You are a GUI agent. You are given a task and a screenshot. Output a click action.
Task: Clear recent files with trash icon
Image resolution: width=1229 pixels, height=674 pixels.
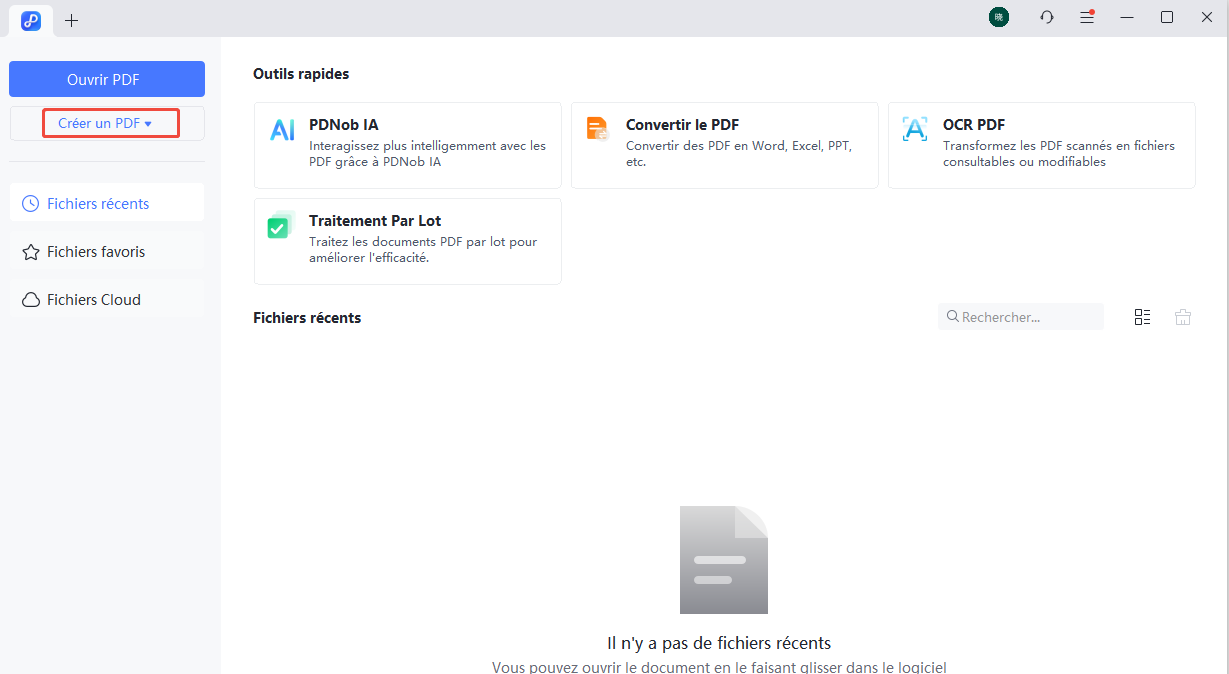tap(1183, 316)
